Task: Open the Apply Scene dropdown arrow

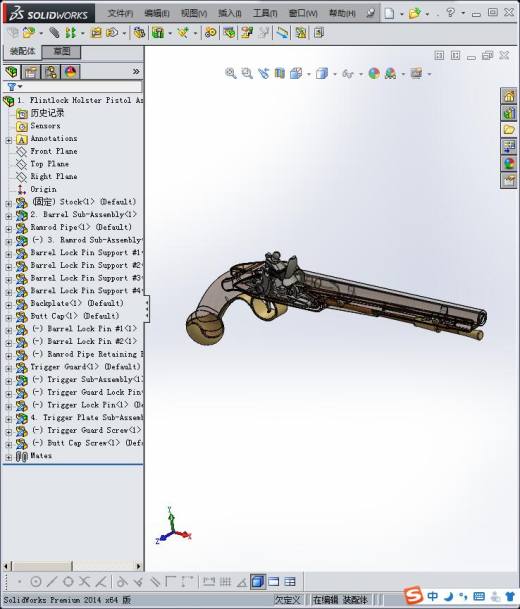Action: [403, 74]
